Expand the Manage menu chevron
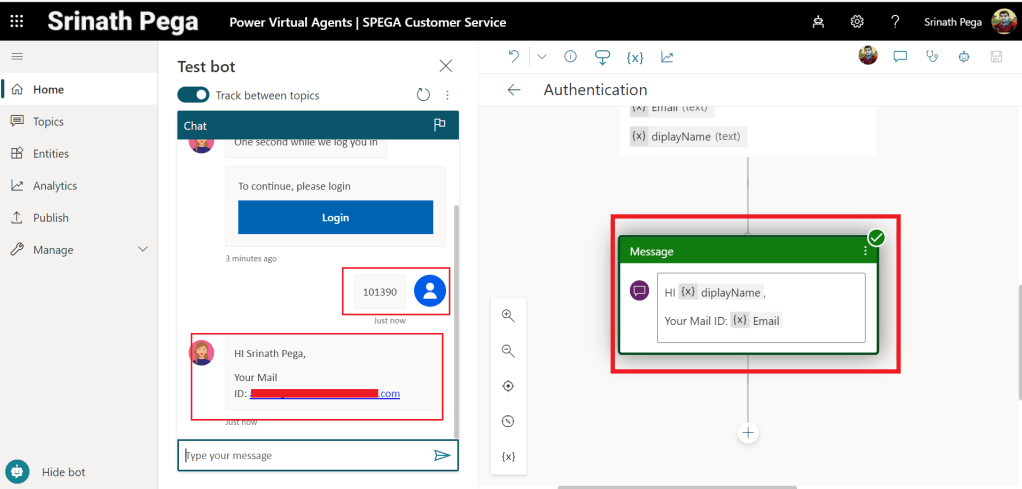 pyautogui.click(x=143, y=249)
